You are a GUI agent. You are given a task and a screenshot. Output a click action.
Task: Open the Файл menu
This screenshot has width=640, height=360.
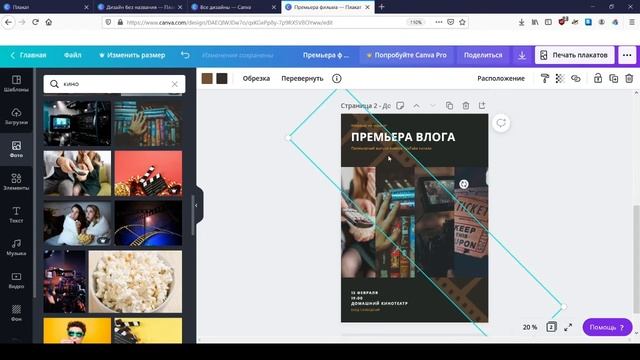coord(73,55)
